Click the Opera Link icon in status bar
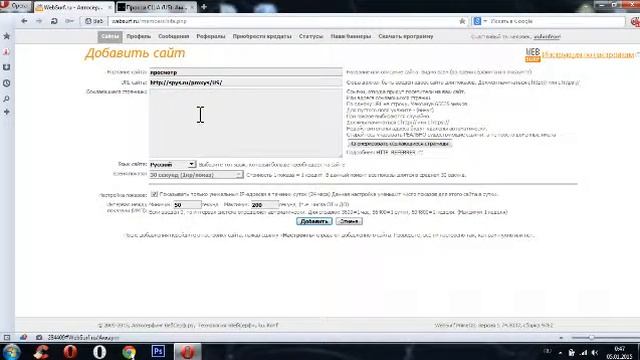The height and width of the screenshot is (360, 640). (x=23, y=338)
